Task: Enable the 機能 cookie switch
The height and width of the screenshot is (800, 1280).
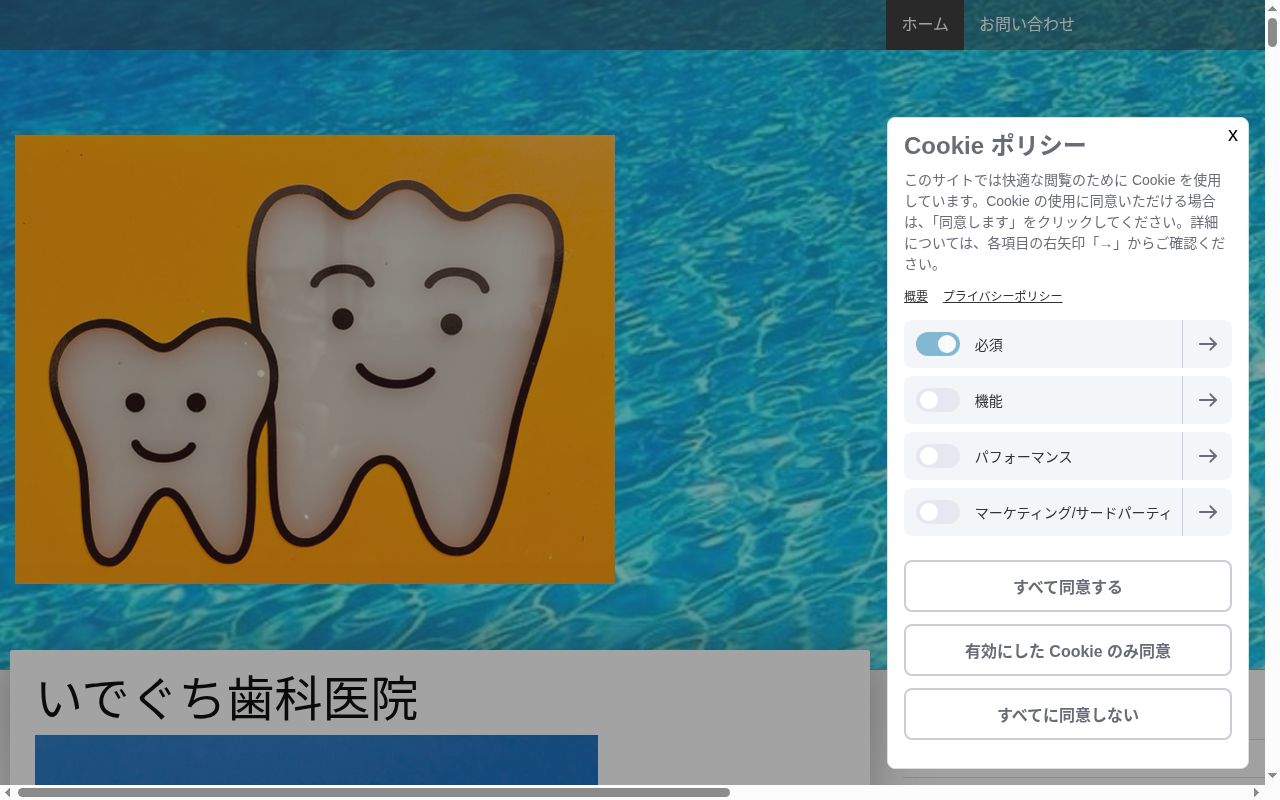Action: tap(938, 400)
